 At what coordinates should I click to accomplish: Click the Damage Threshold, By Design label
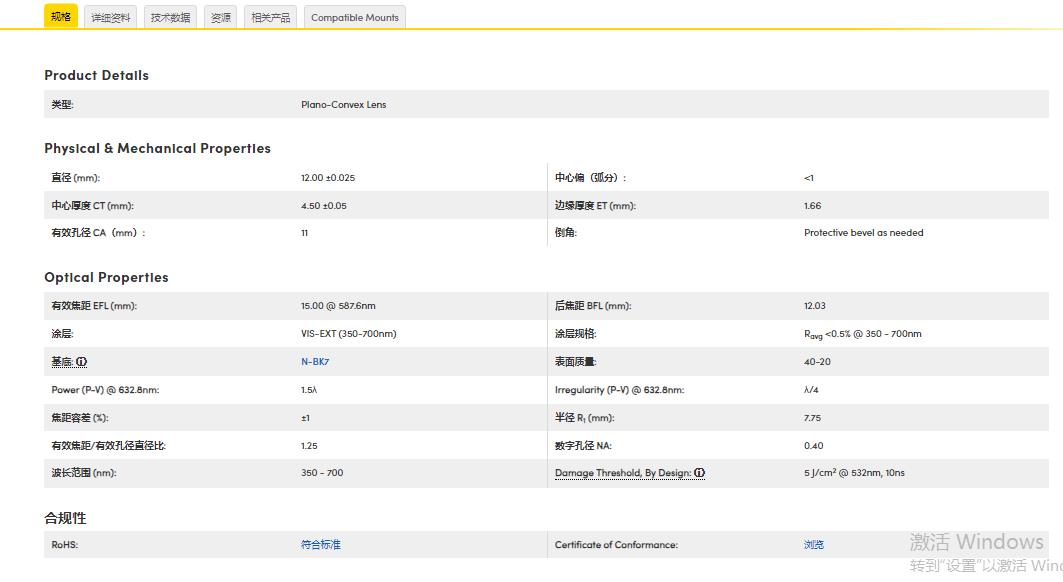point(623,473)
